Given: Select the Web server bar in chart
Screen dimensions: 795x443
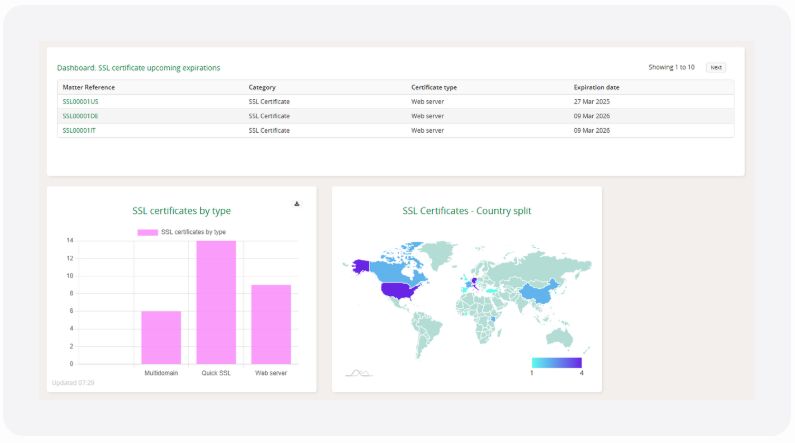Looking at the screenshot, I should coord(271,324).
